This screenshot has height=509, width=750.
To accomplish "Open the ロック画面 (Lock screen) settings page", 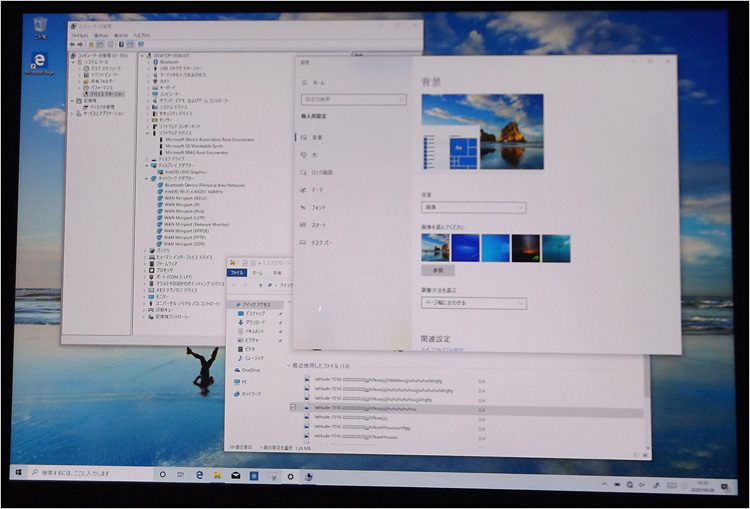I will click(x=322, y=172).
